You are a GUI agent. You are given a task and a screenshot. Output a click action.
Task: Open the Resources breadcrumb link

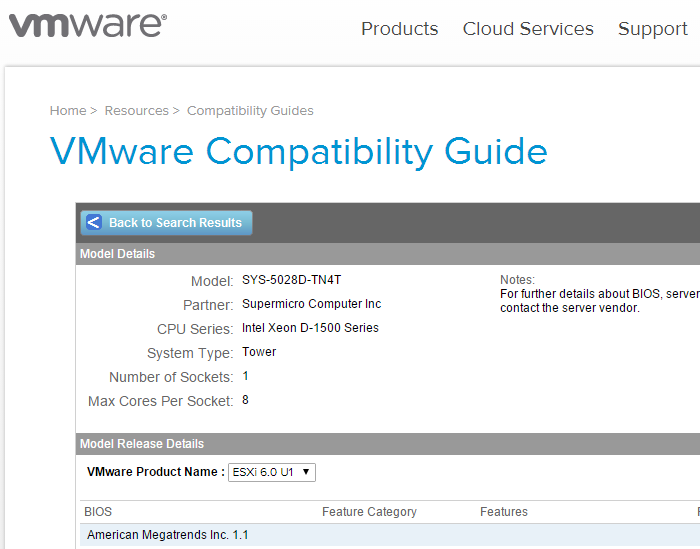pyautogui.click(x=137, y=110)
